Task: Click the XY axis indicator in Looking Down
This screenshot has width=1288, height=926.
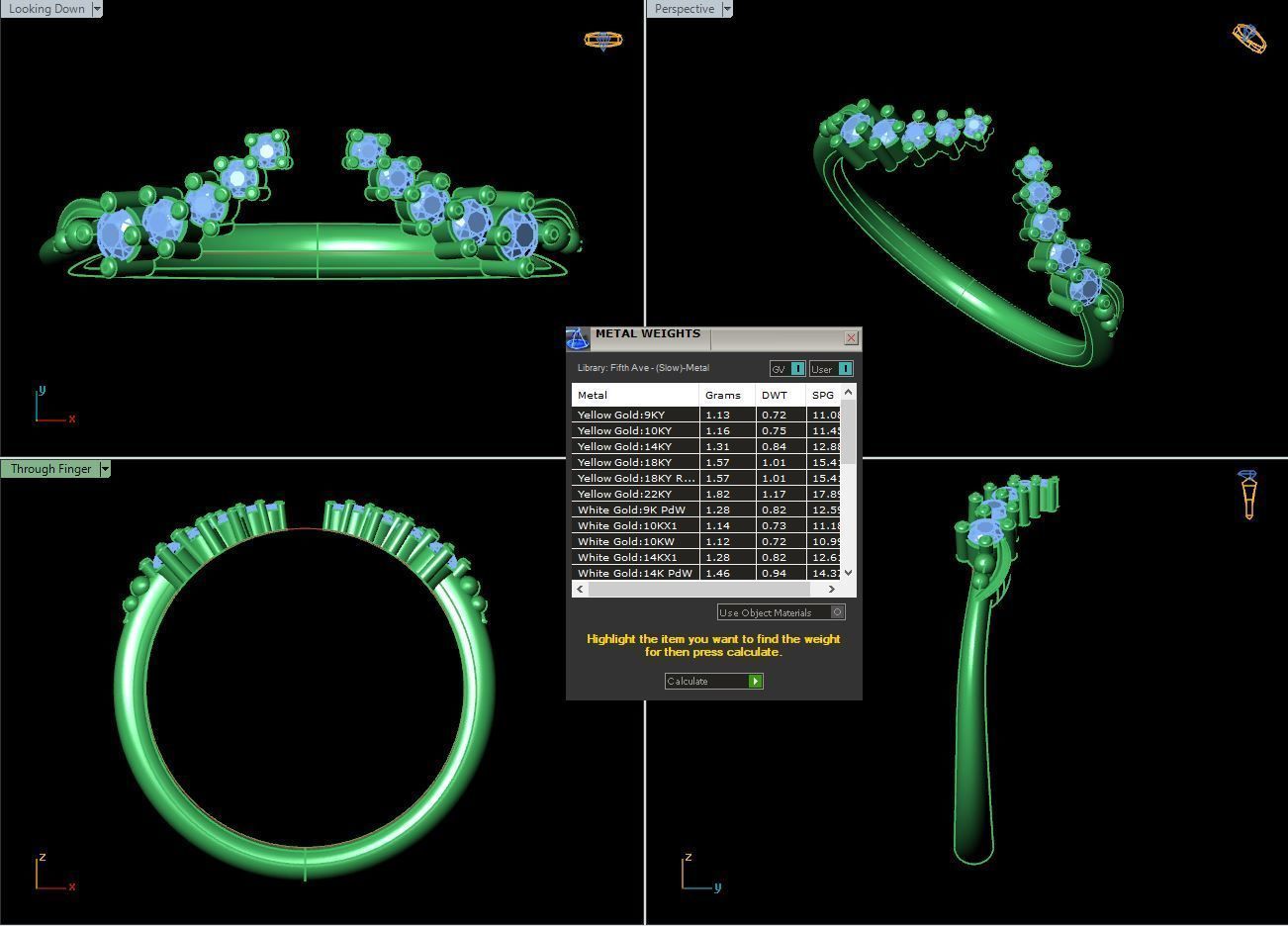Action: click(x=54, y=406)
